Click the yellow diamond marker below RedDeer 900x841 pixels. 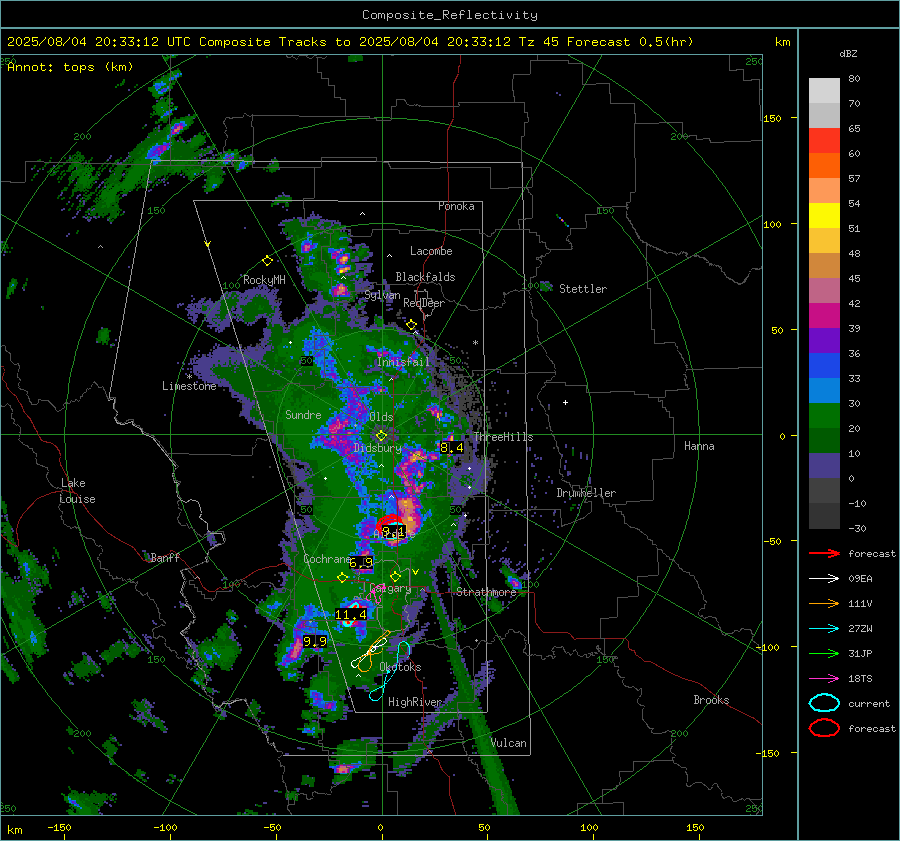[411, 325]
